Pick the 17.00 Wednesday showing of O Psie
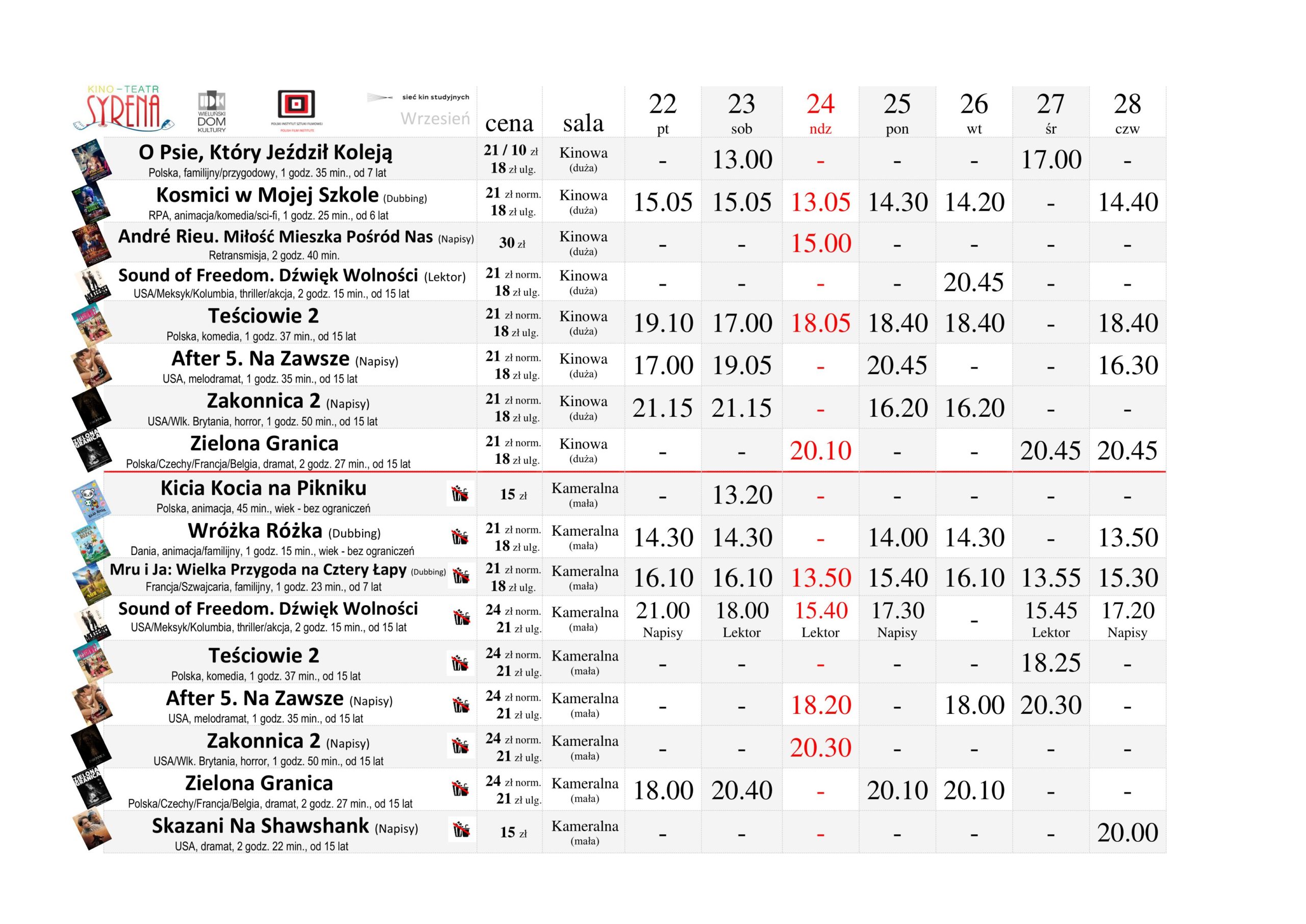The image size is (1306, 924). pos(1051,160)
